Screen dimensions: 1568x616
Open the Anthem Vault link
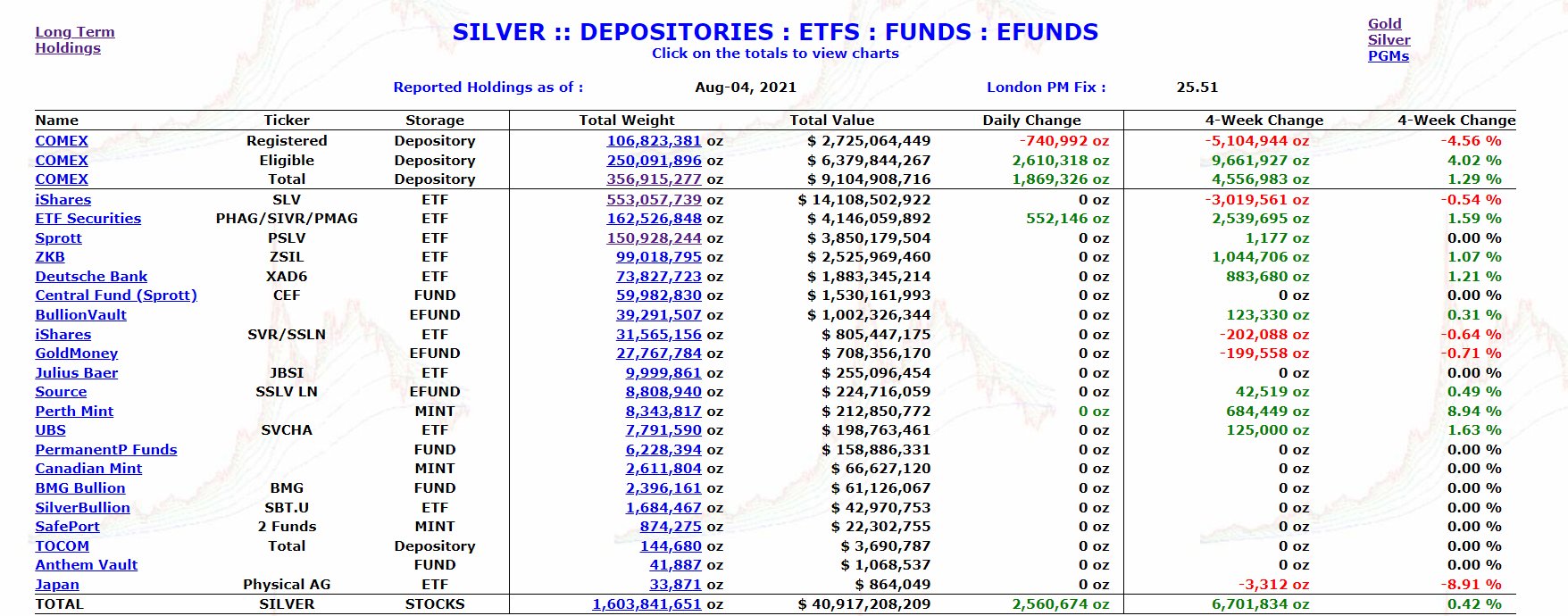[x=87, y=565]
